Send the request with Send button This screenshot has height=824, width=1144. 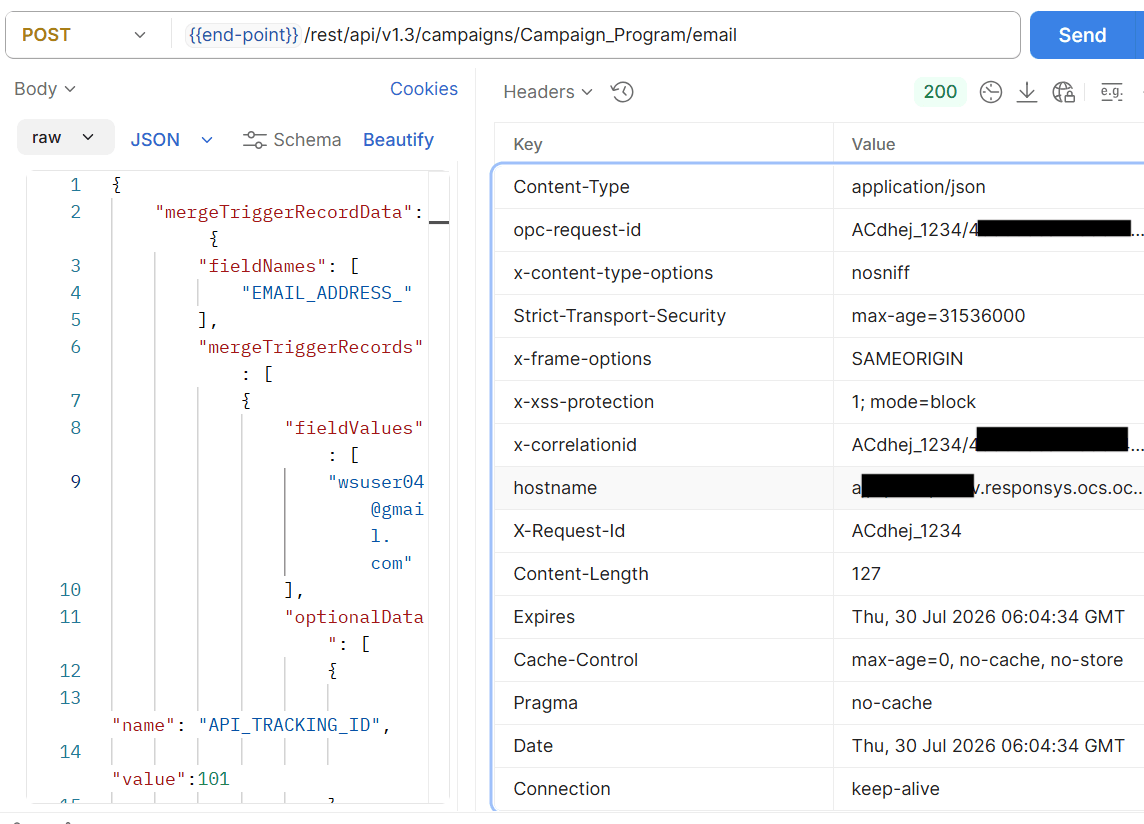click(x=1083, y=35)
